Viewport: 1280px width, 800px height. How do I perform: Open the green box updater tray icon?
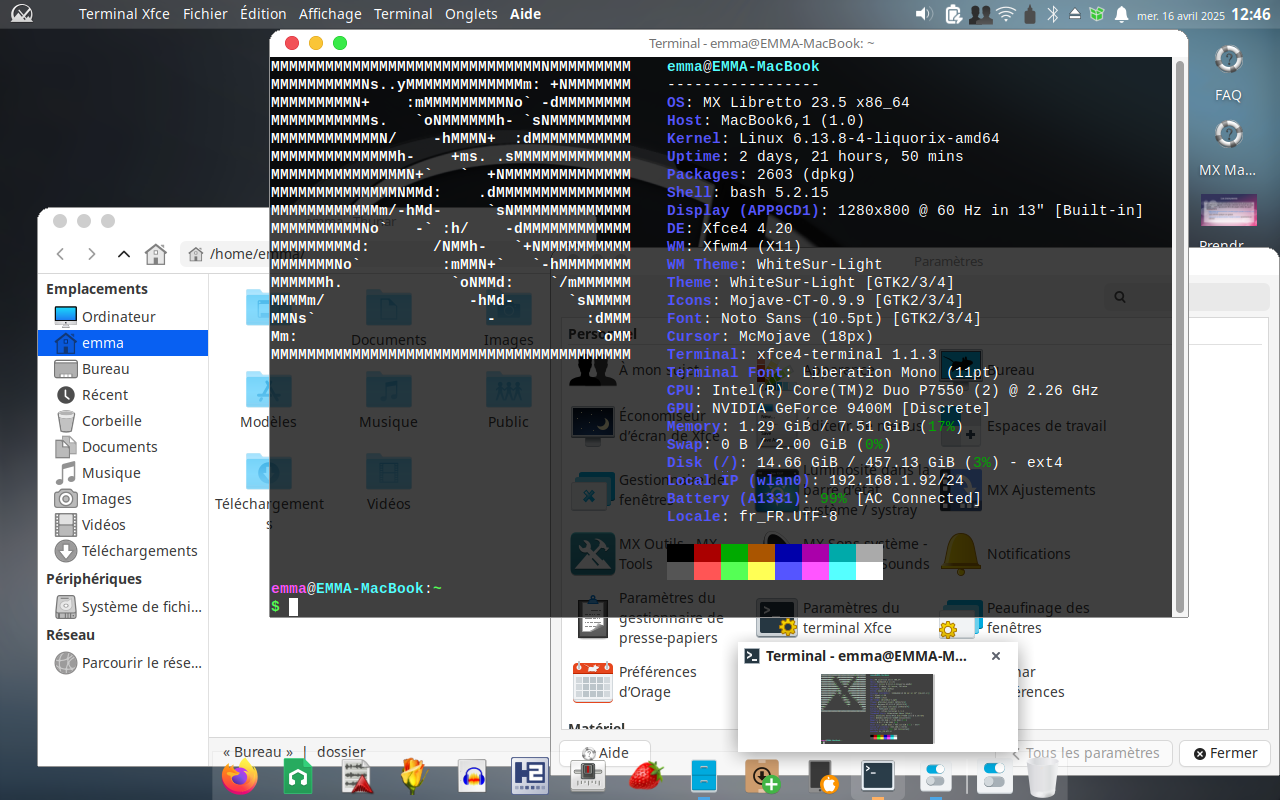pyautogui.click(x=1097, y=14)
